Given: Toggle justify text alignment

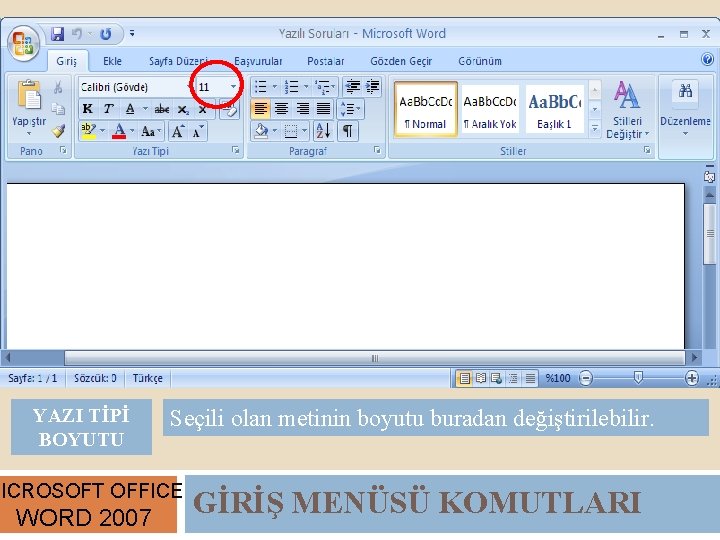Looking at the screenshot, I should tap(324, 109).
